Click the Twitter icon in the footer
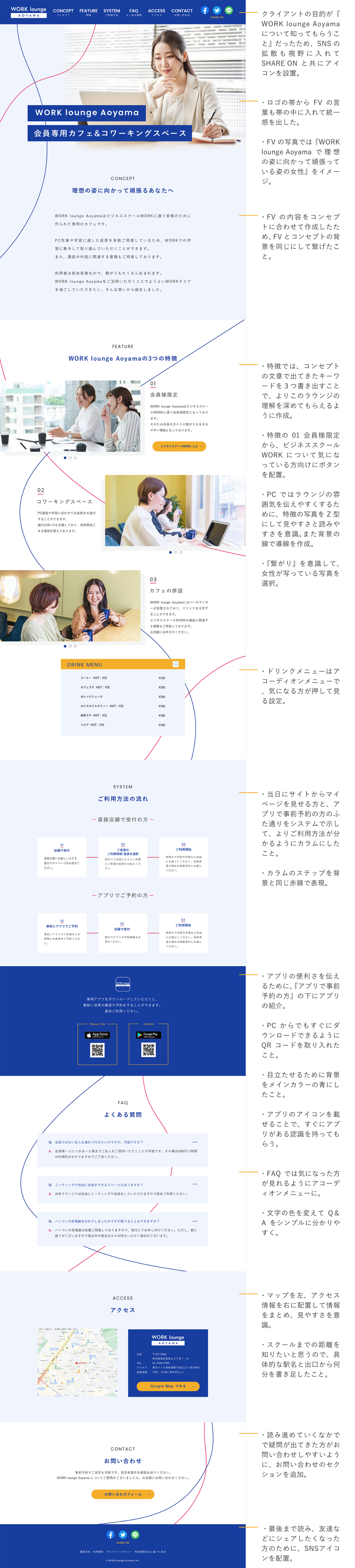Screen dimensions: 355x1568 coord(123,1534)
